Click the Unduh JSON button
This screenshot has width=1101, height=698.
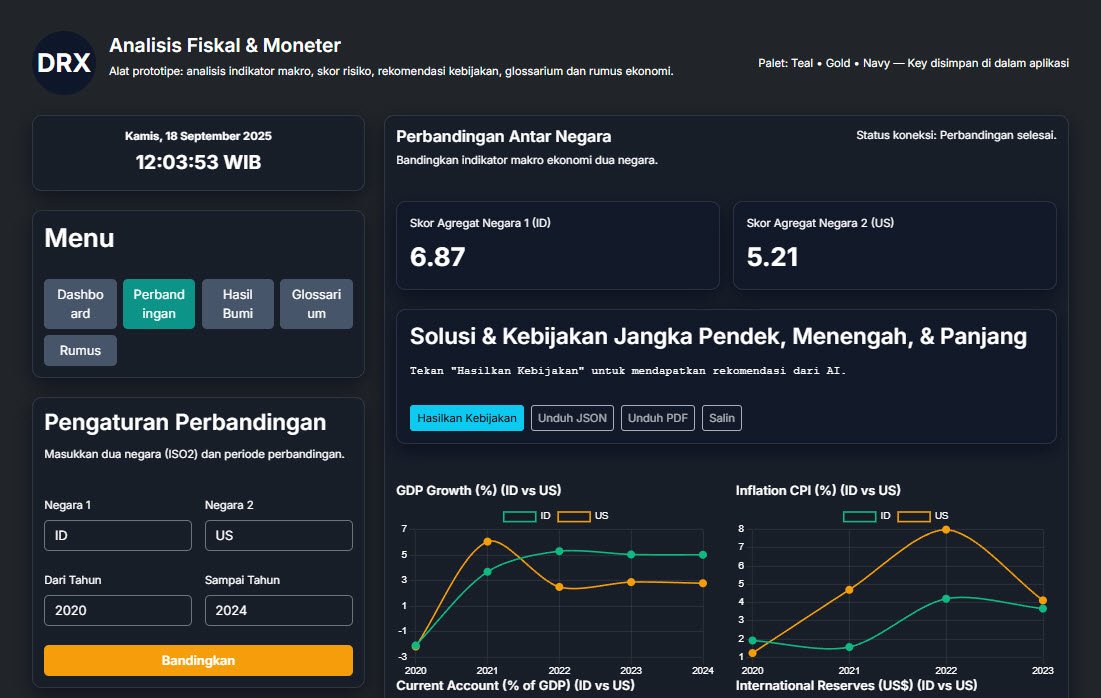click(572, 418)
